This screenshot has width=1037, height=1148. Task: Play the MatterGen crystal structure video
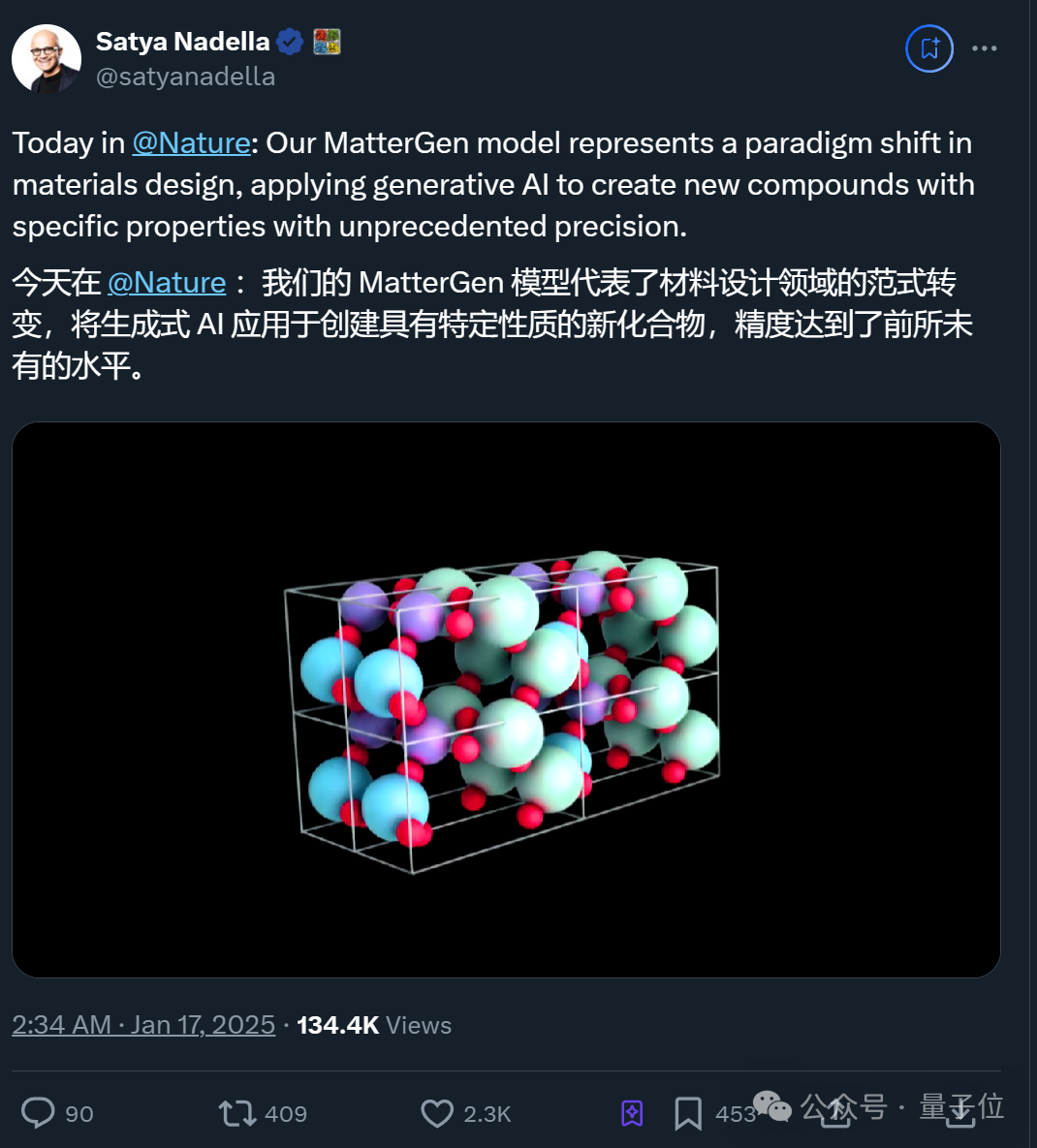pos(506,699)
